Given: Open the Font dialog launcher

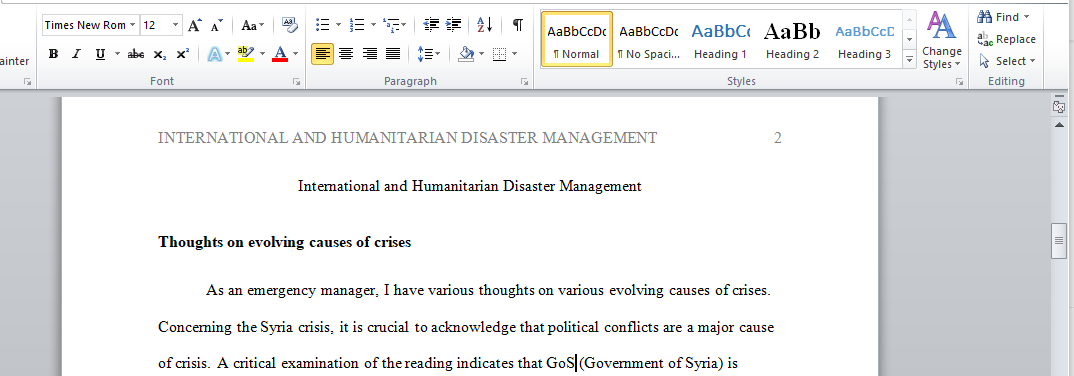Looking at the screenshot, I should point(297,82).
